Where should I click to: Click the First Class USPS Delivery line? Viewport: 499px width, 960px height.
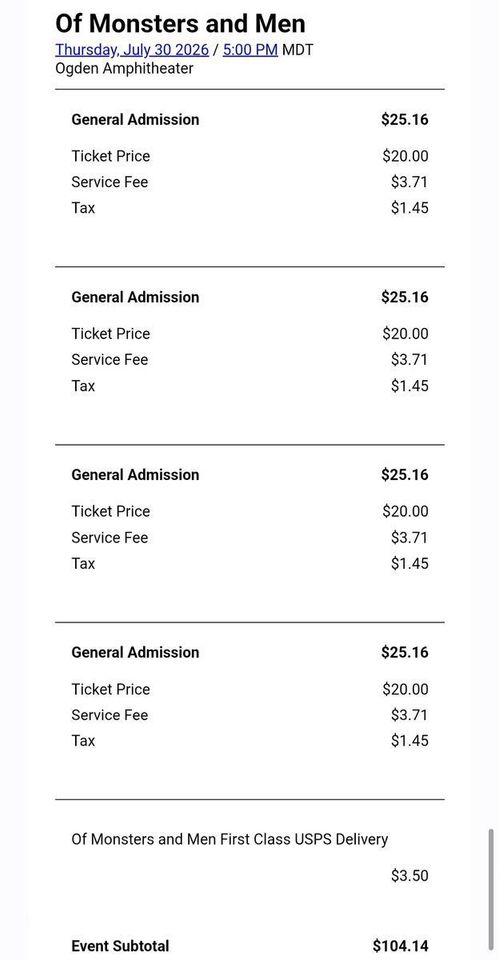[x=230, y=839]
